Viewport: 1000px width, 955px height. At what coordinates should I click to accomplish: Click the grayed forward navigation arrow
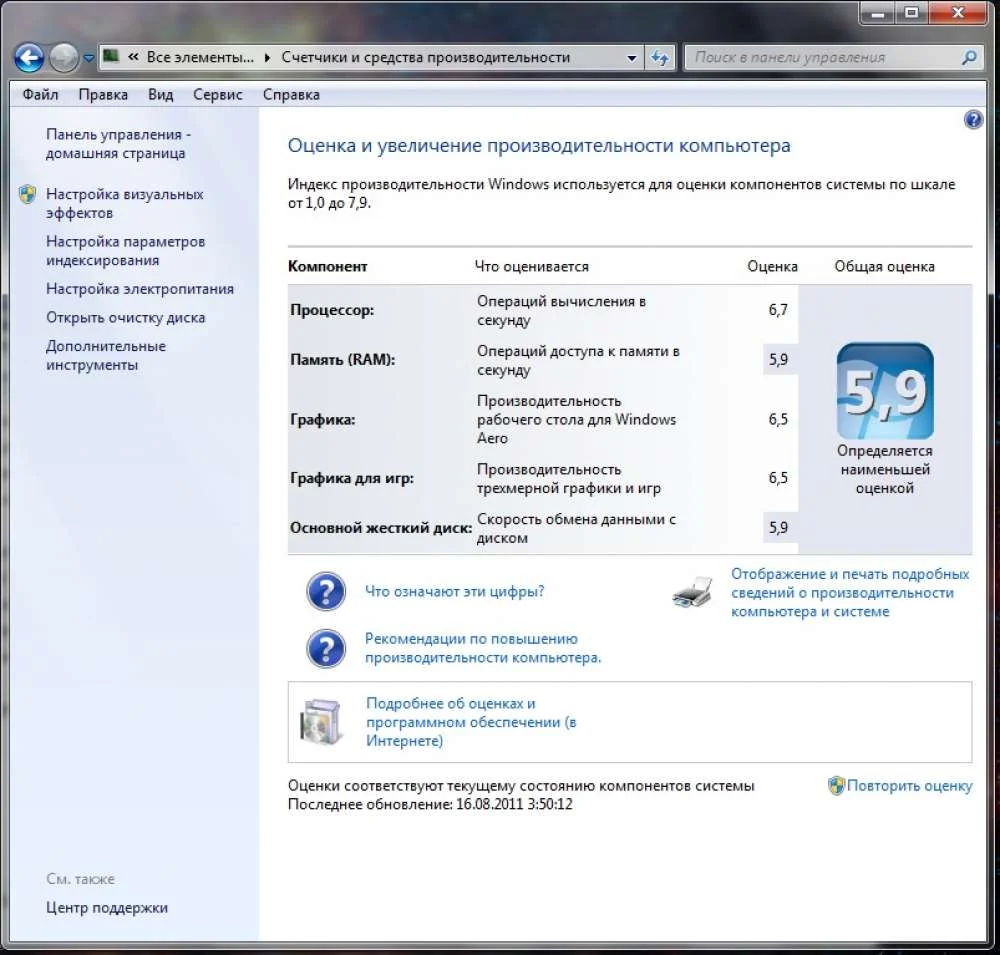coord(64,58)
